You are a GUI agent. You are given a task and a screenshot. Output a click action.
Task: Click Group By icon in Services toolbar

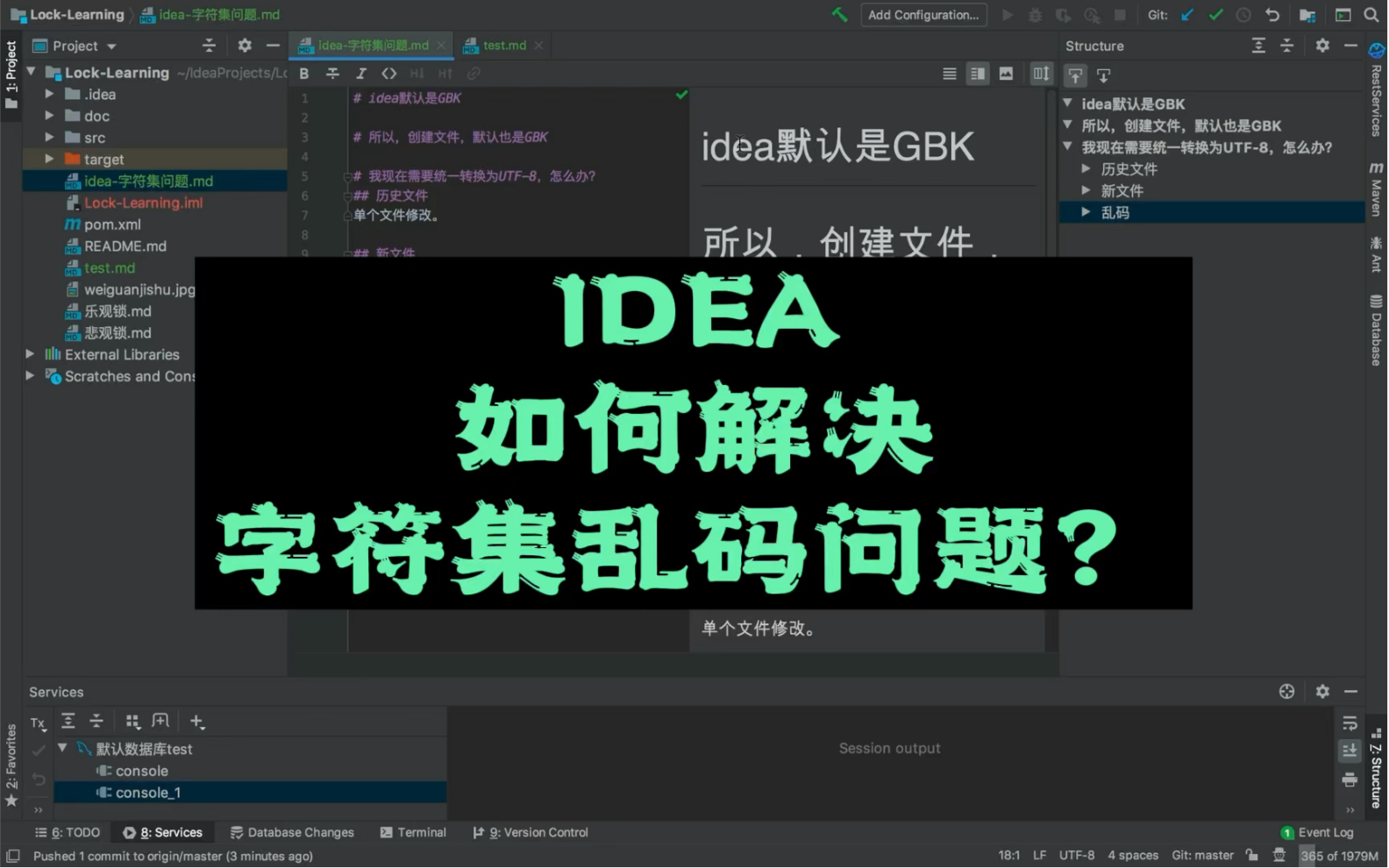[132, 722]
